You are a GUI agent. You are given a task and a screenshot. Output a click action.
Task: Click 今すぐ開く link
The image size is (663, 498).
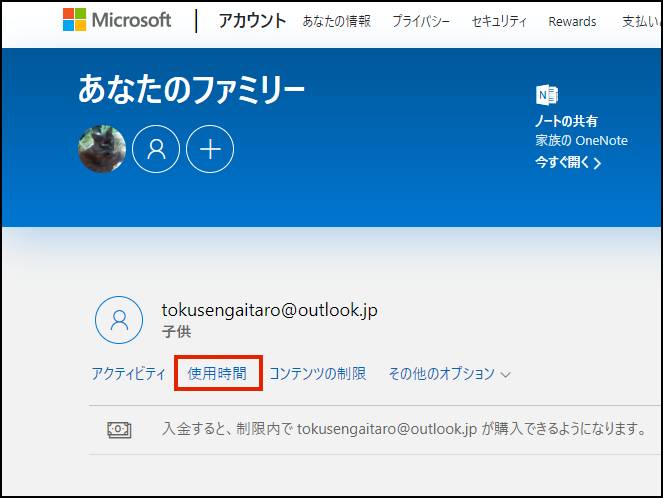568,162
